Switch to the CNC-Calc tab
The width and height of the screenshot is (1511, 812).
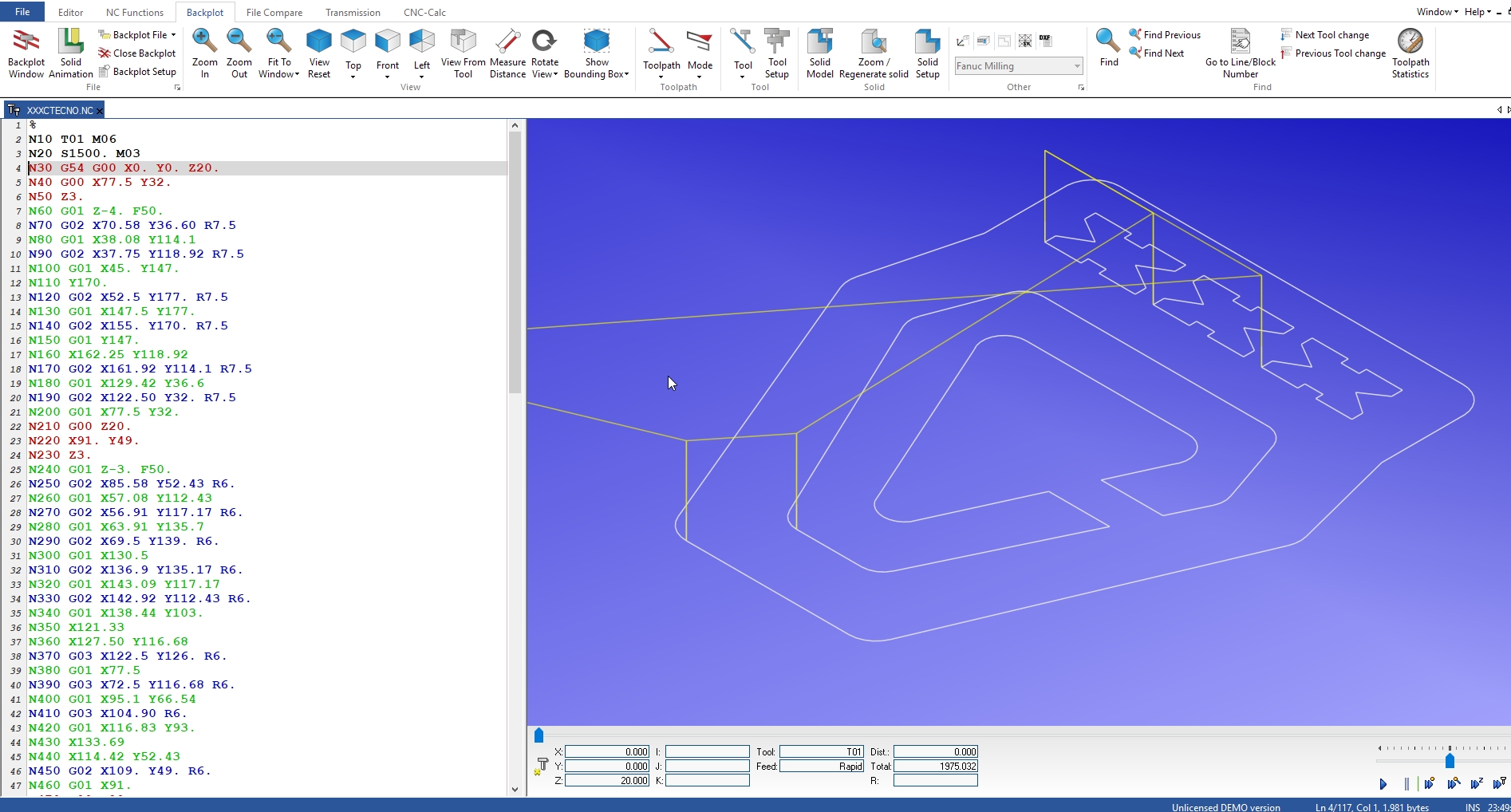[424, 12]
